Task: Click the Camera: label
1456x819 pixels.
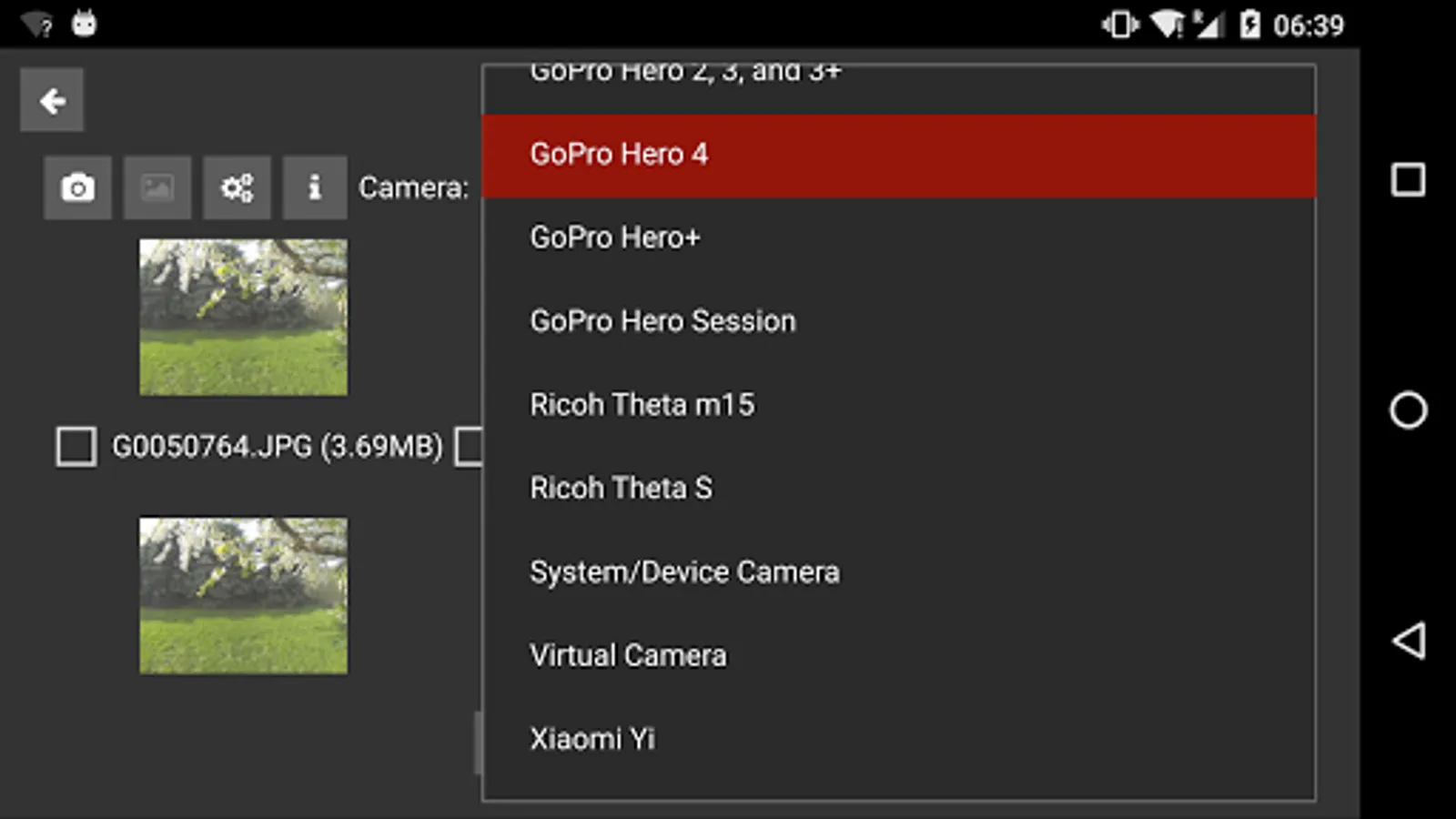Action: [413, 187]
